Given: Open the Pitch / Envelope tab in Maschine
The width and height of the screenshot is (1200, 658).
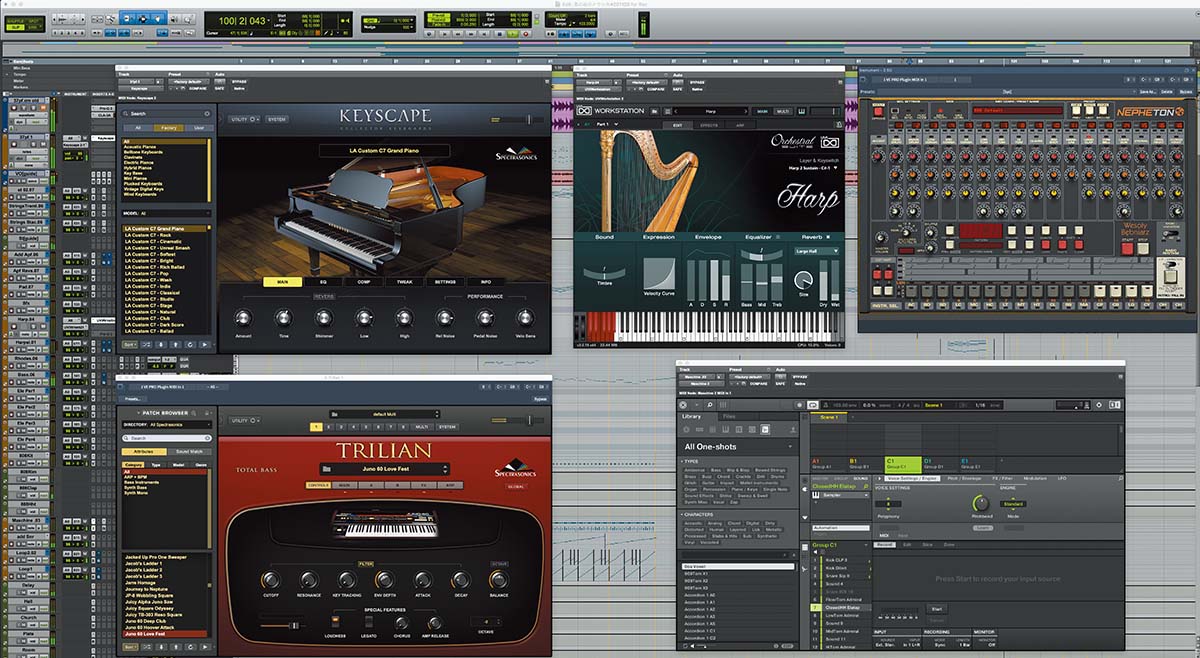Looking at the screenshot, I should coord(964,478).
